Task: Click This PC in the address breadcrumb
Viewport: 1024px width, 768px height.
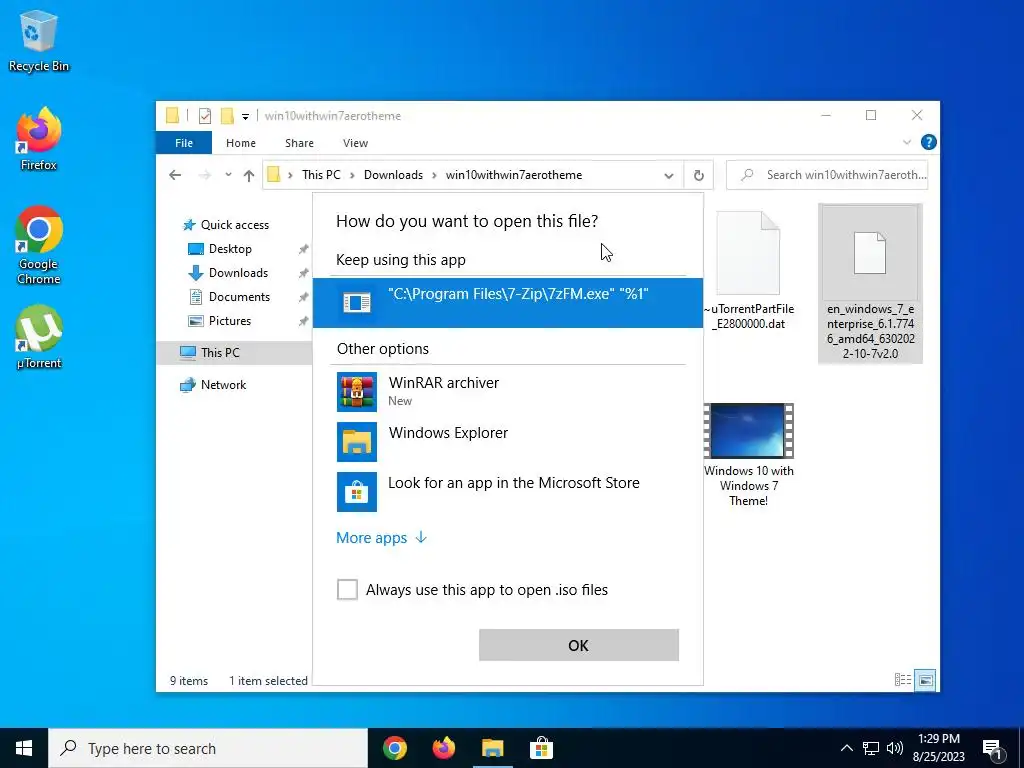Action: [x=321, y=175]
